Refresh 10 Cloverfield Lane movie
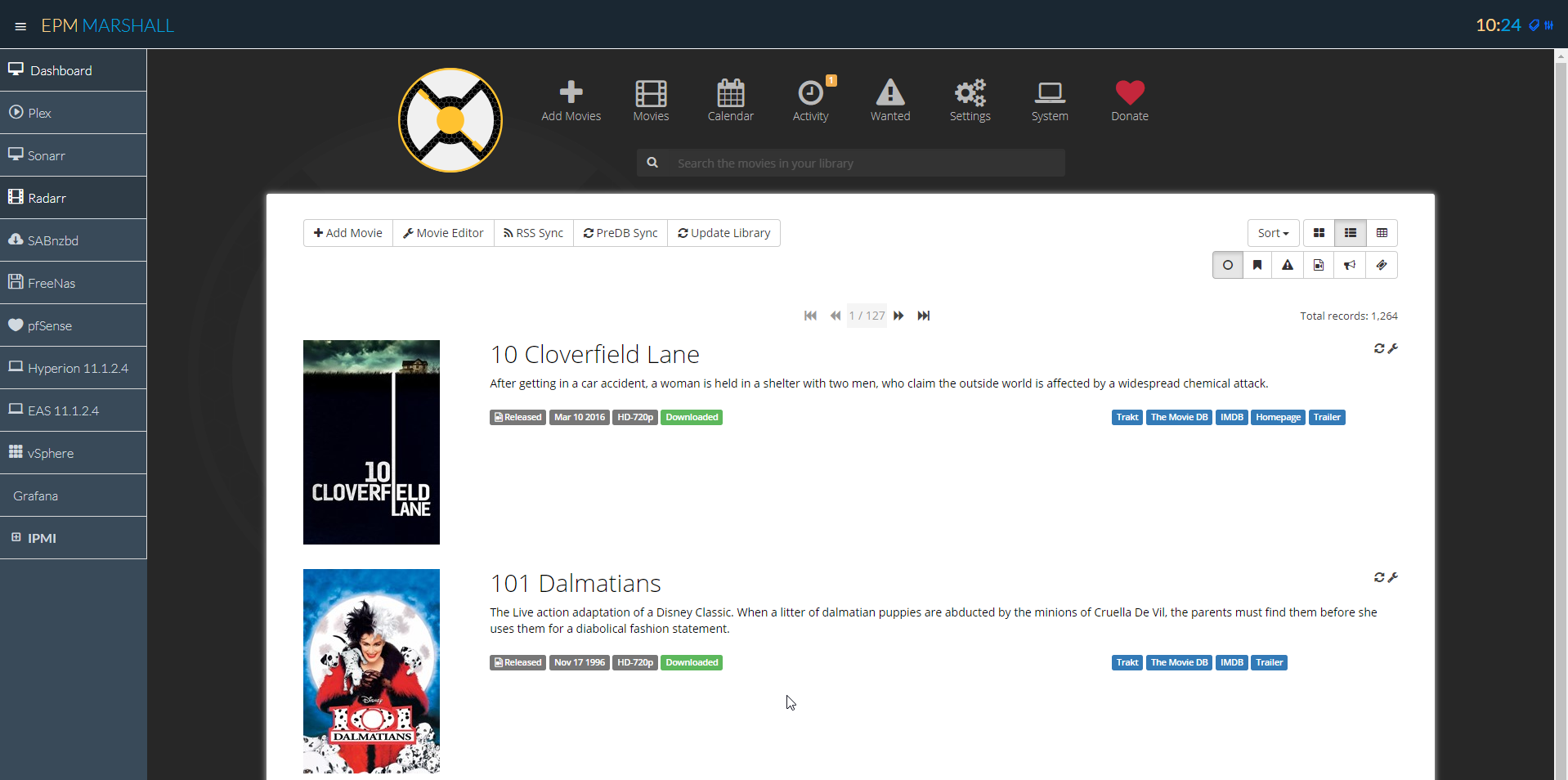The height and width of the screenshot is (780, 1568). coord(1379,348)
